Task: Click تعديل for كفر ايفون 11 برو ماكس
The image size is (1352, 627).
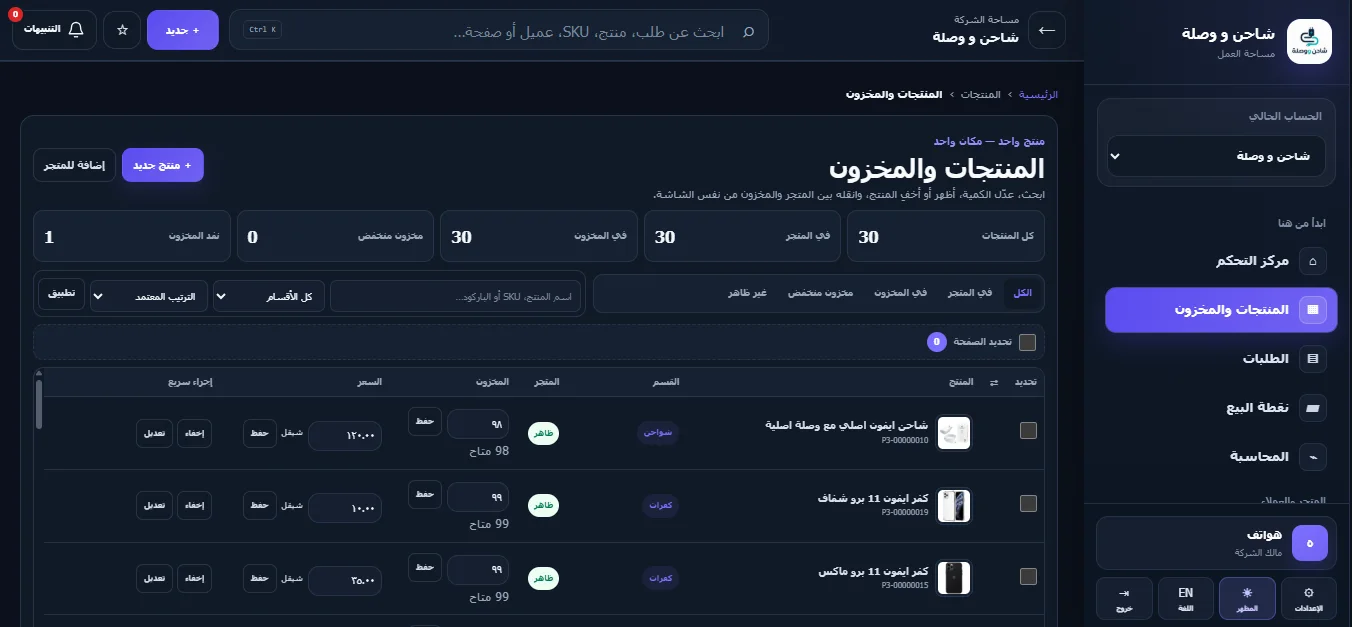Action: coord(154,578)
